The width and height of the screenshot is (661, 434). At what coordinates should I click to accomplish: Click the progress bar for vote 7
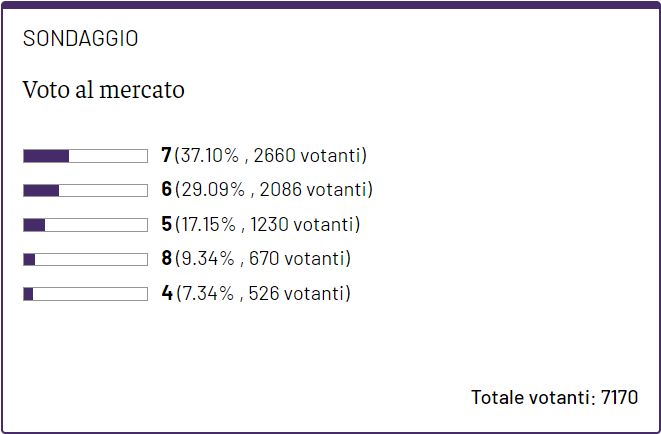click(86, 156)
